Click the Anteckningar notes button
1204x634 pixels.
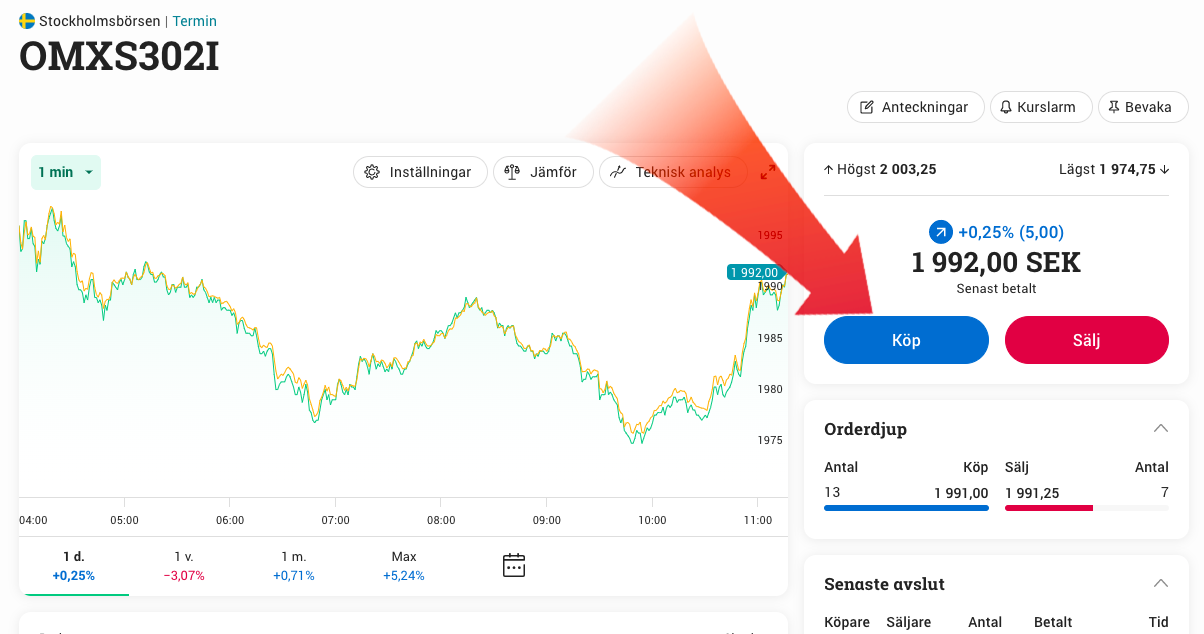point(915,107)
